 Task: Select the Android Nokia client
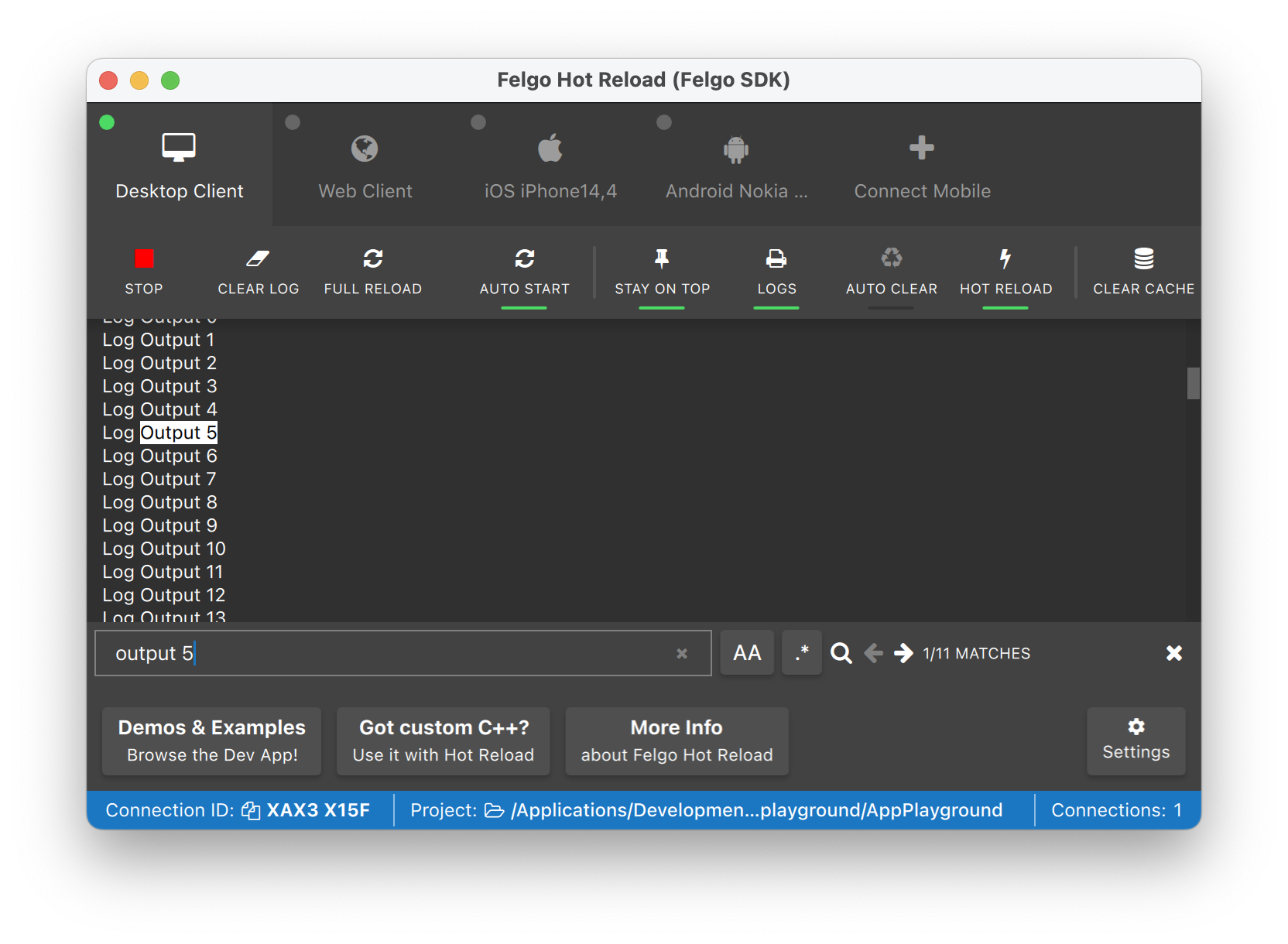pos(735,166)
